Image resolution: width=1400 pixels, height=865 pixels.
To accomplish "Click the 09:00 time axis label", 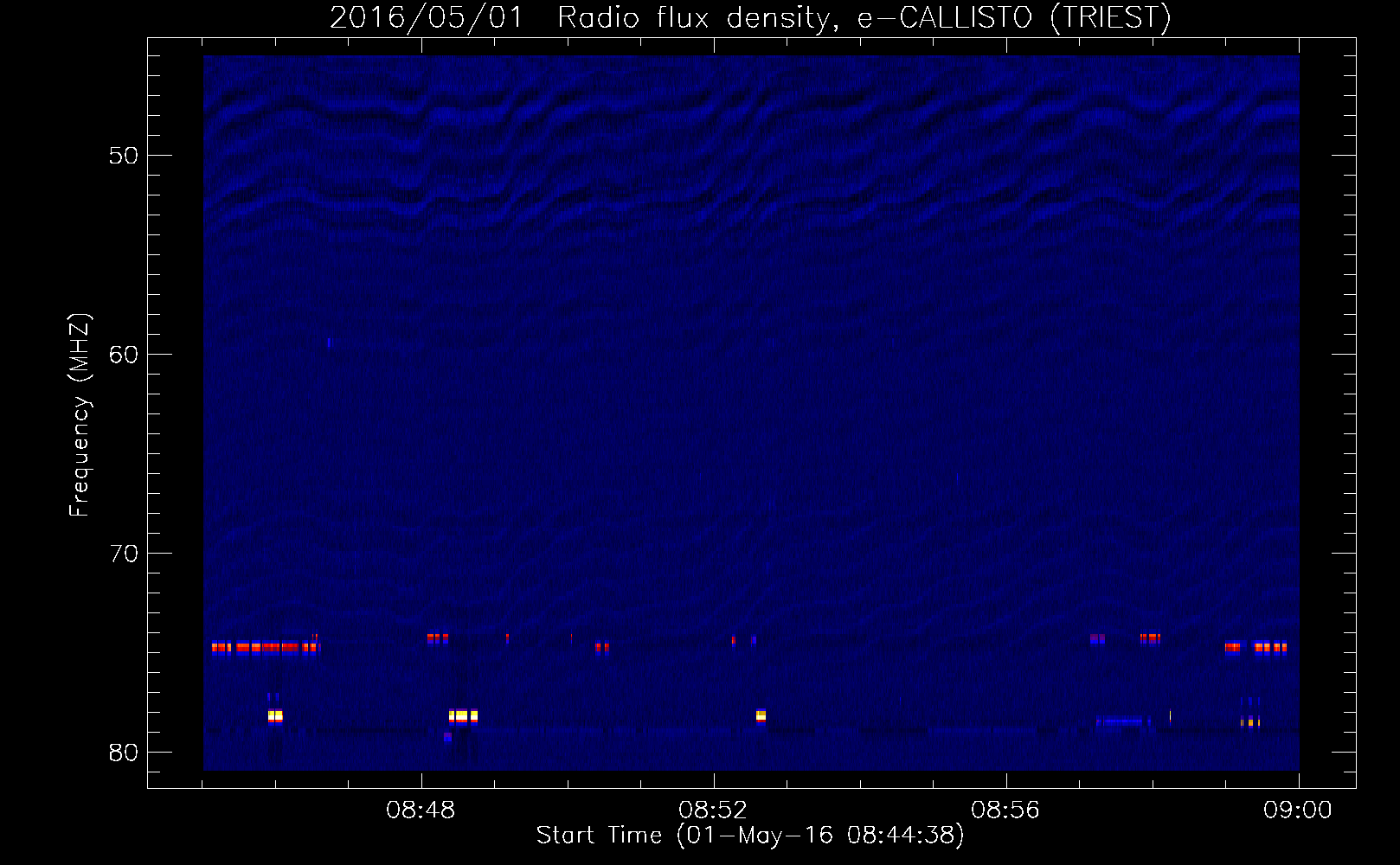I will coord(1298,811).
